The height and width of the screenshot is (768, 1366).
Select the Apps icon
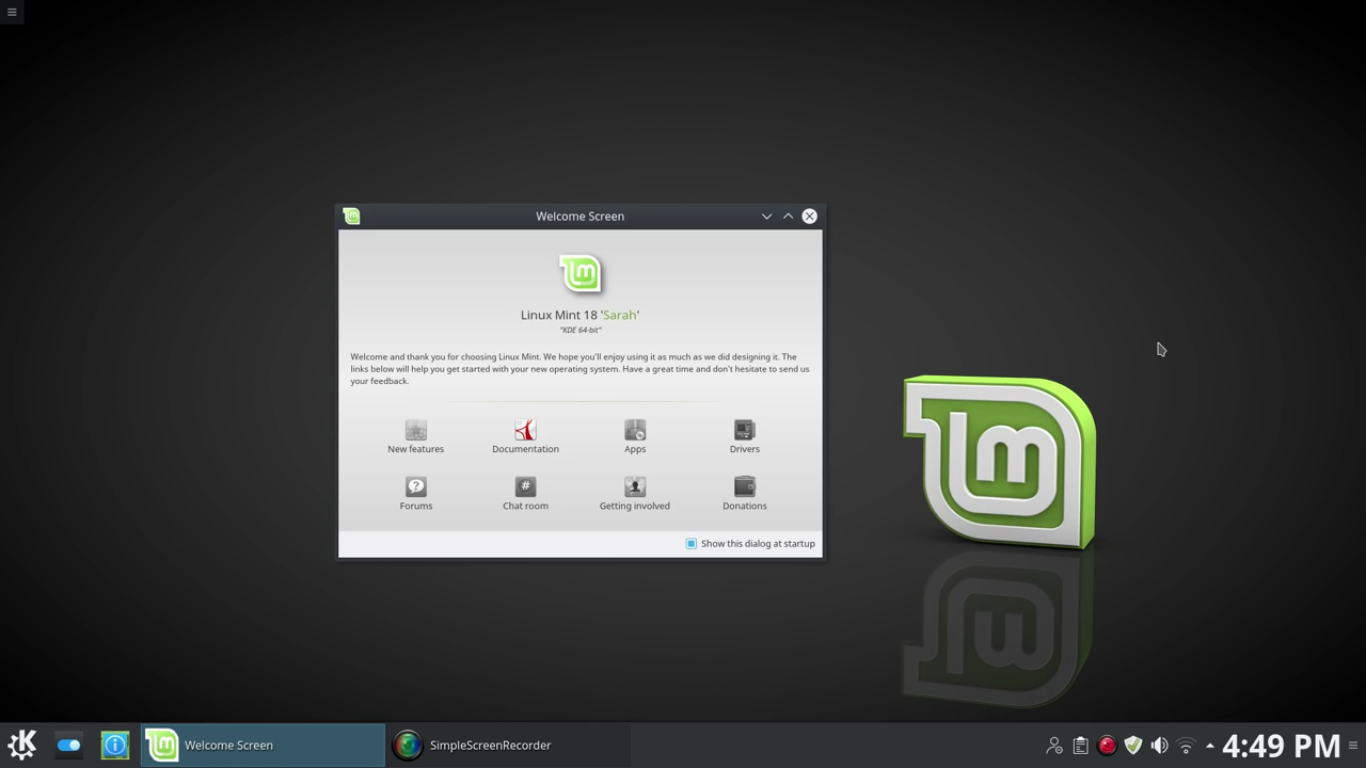pos(634,431)
